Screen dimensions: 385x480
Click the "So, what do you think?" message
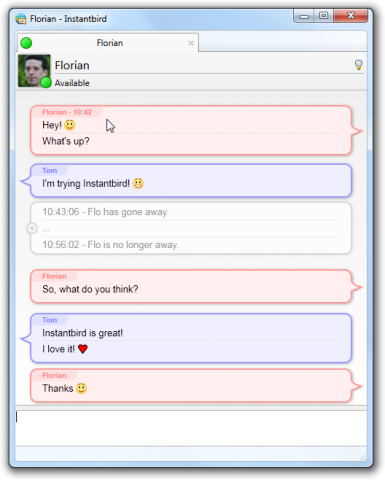(x=90, y=289)
